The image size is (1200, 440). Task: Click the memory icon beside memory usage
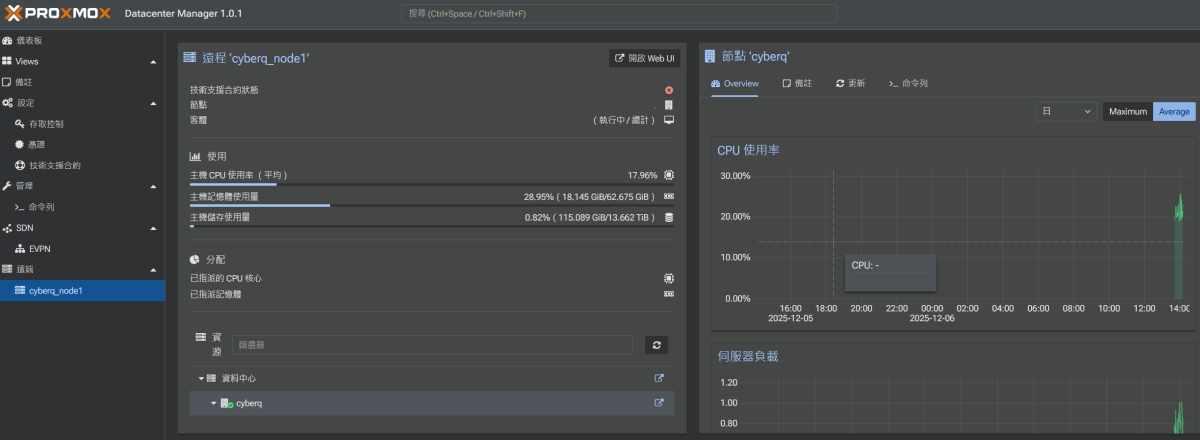click(669, 196)
